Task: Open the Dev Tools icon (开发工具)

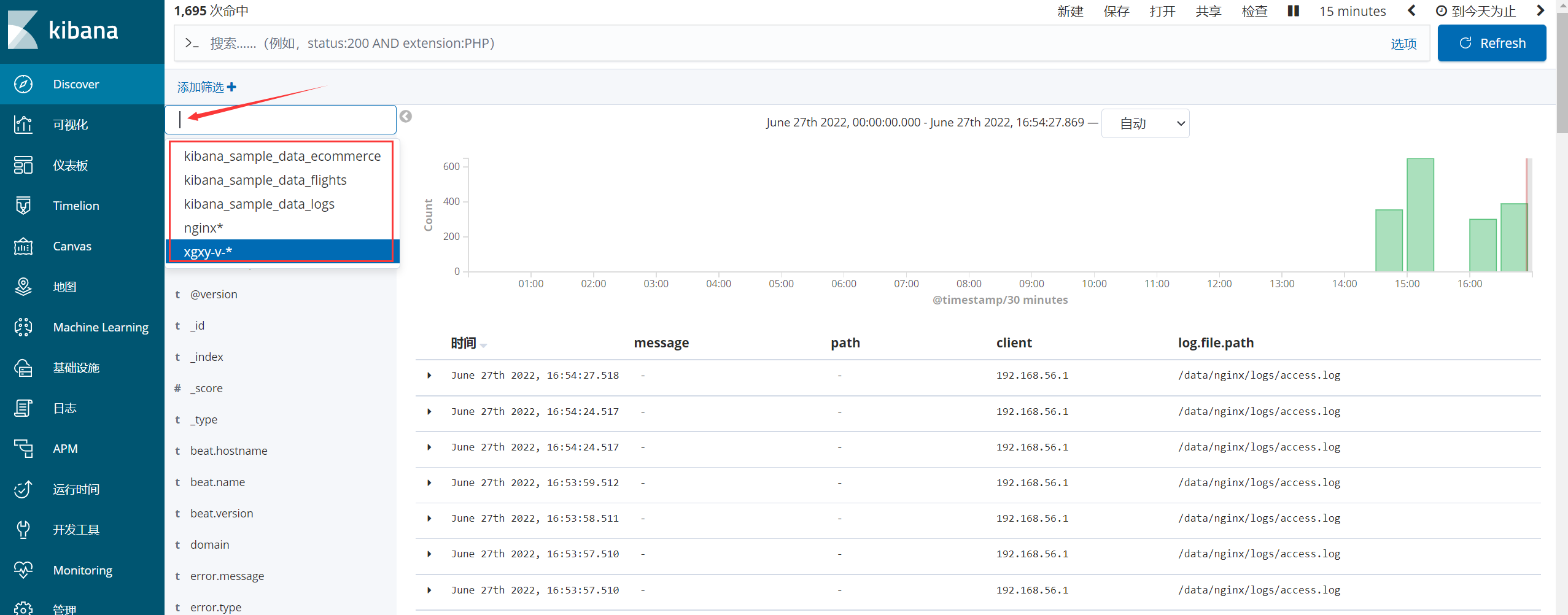Action: point(23,530)
